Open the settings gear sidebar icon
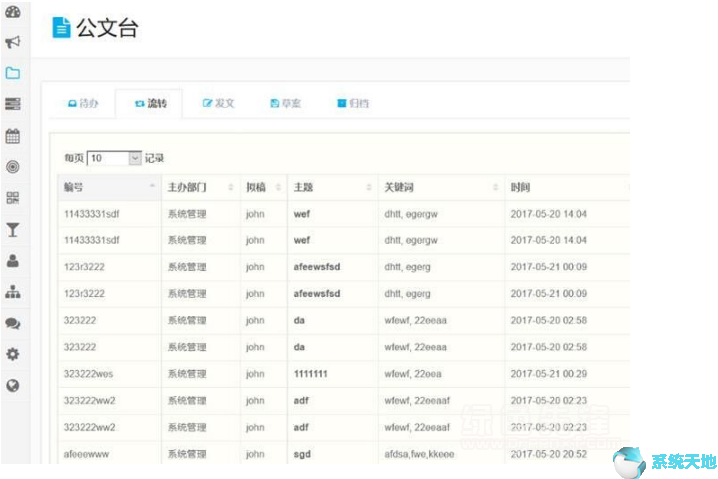This screenshot has height=479, width=718. (x=13, y=354)
